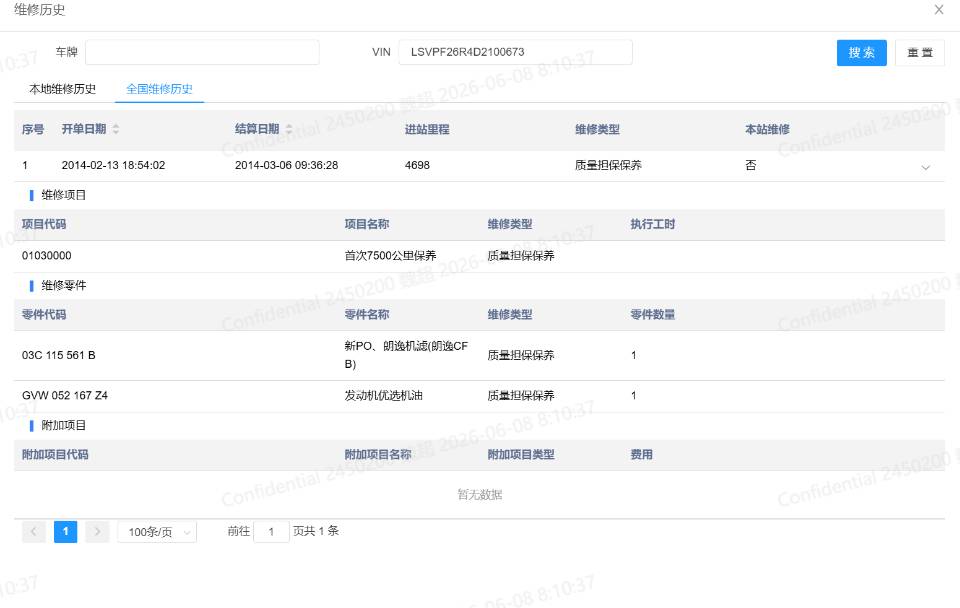
Task: Click the 搜索 button
Action: click(861, 53)
